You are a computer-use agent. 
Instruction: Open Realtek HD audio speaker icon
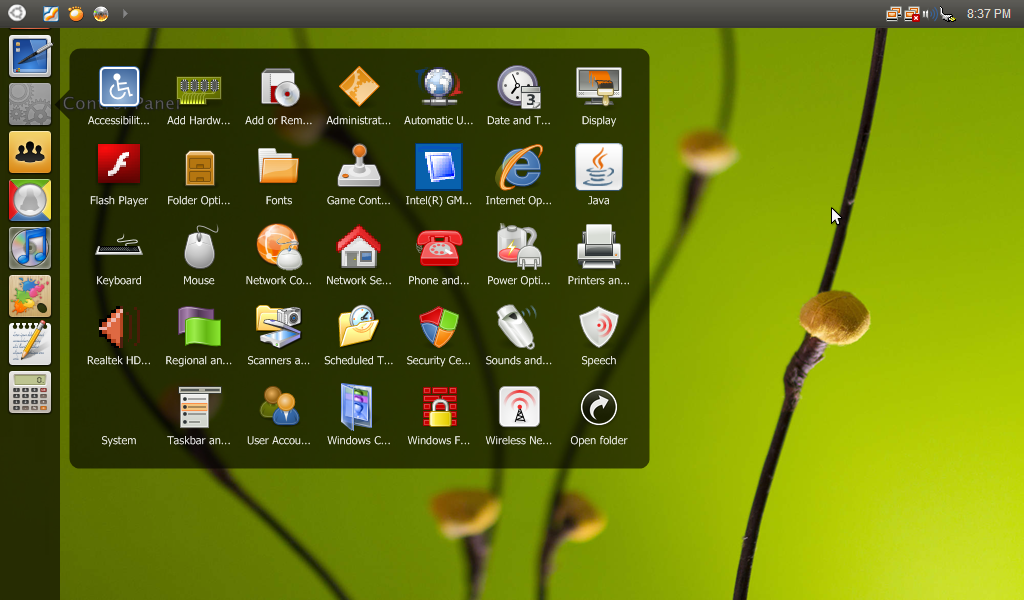(118, 326)
